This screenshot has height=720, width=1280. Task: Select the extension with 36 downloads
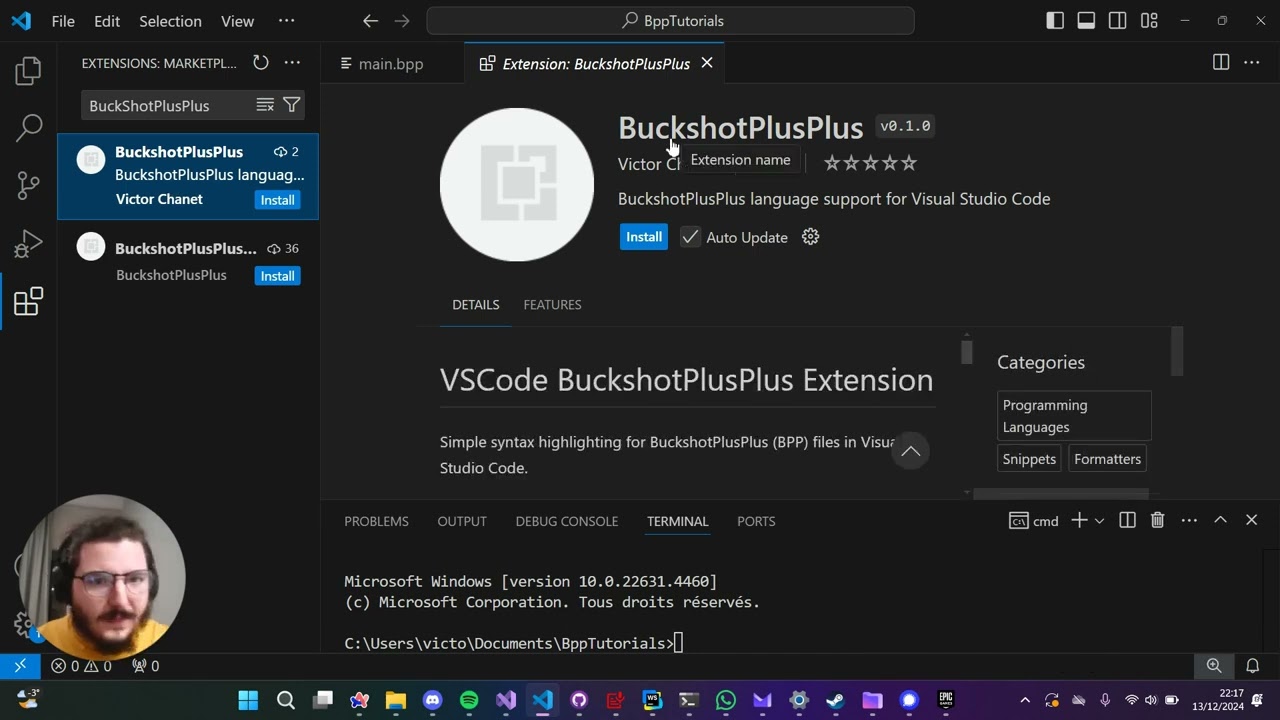(x=188, y=261)
